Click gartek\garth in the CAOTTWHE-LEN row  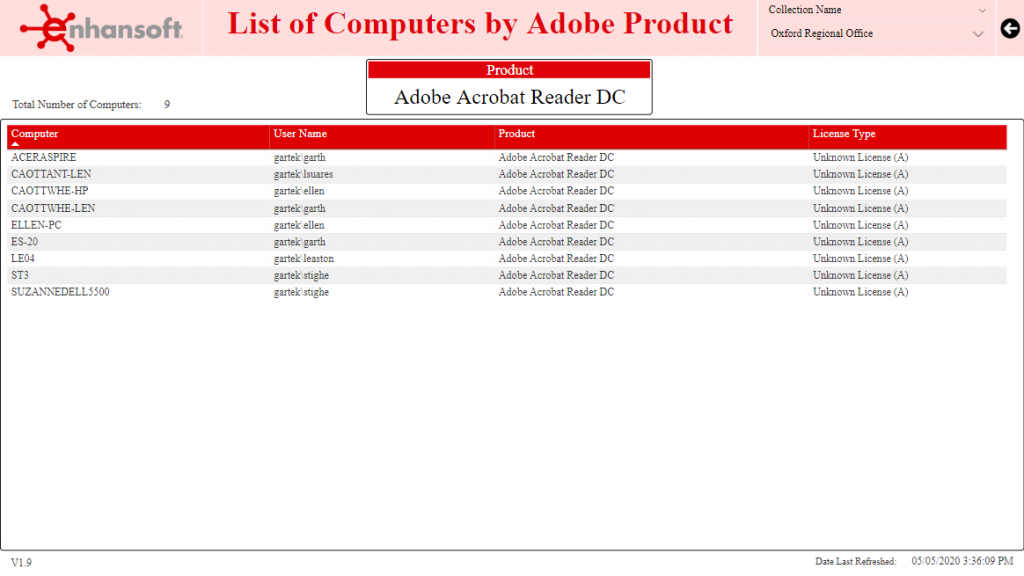click(299, 208)
